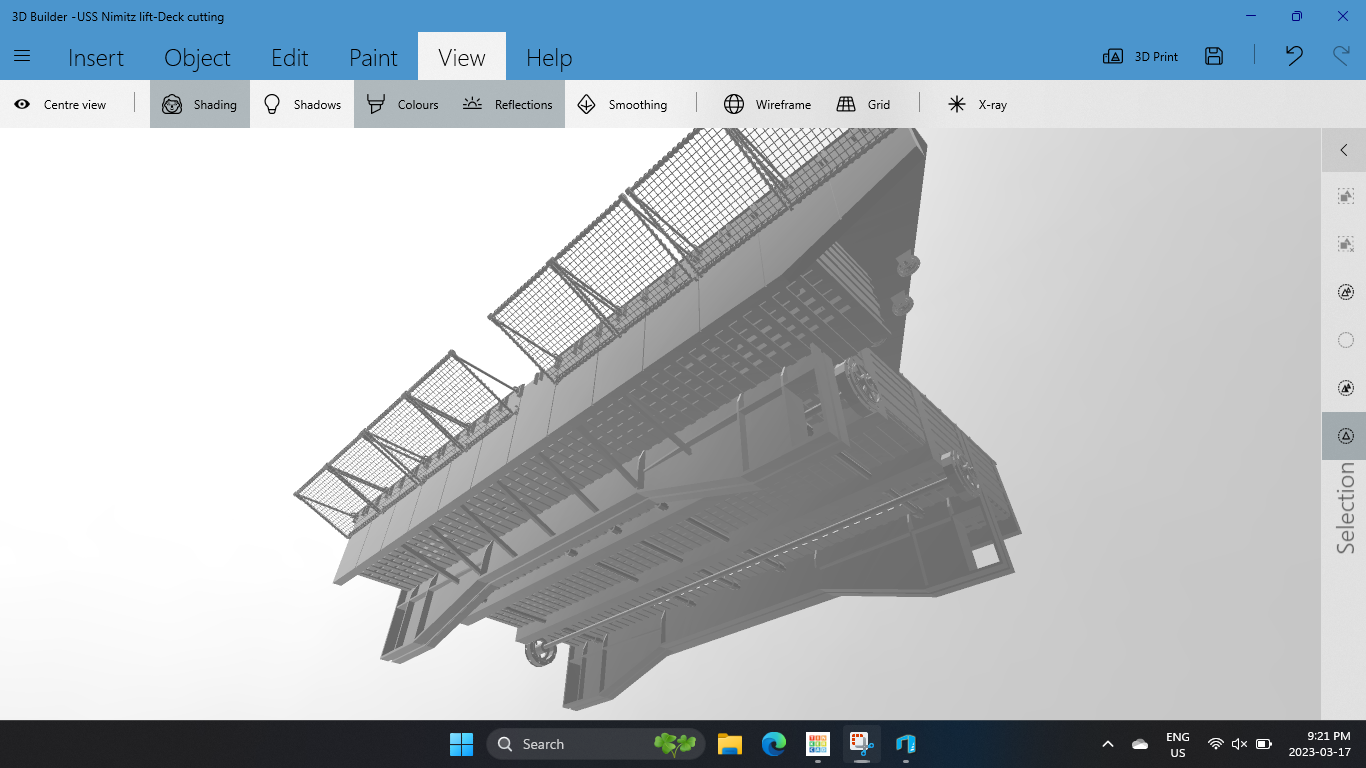Screen dimensions: 1366x768
Task: Enable Wireframe view
Action: (768, 104)
